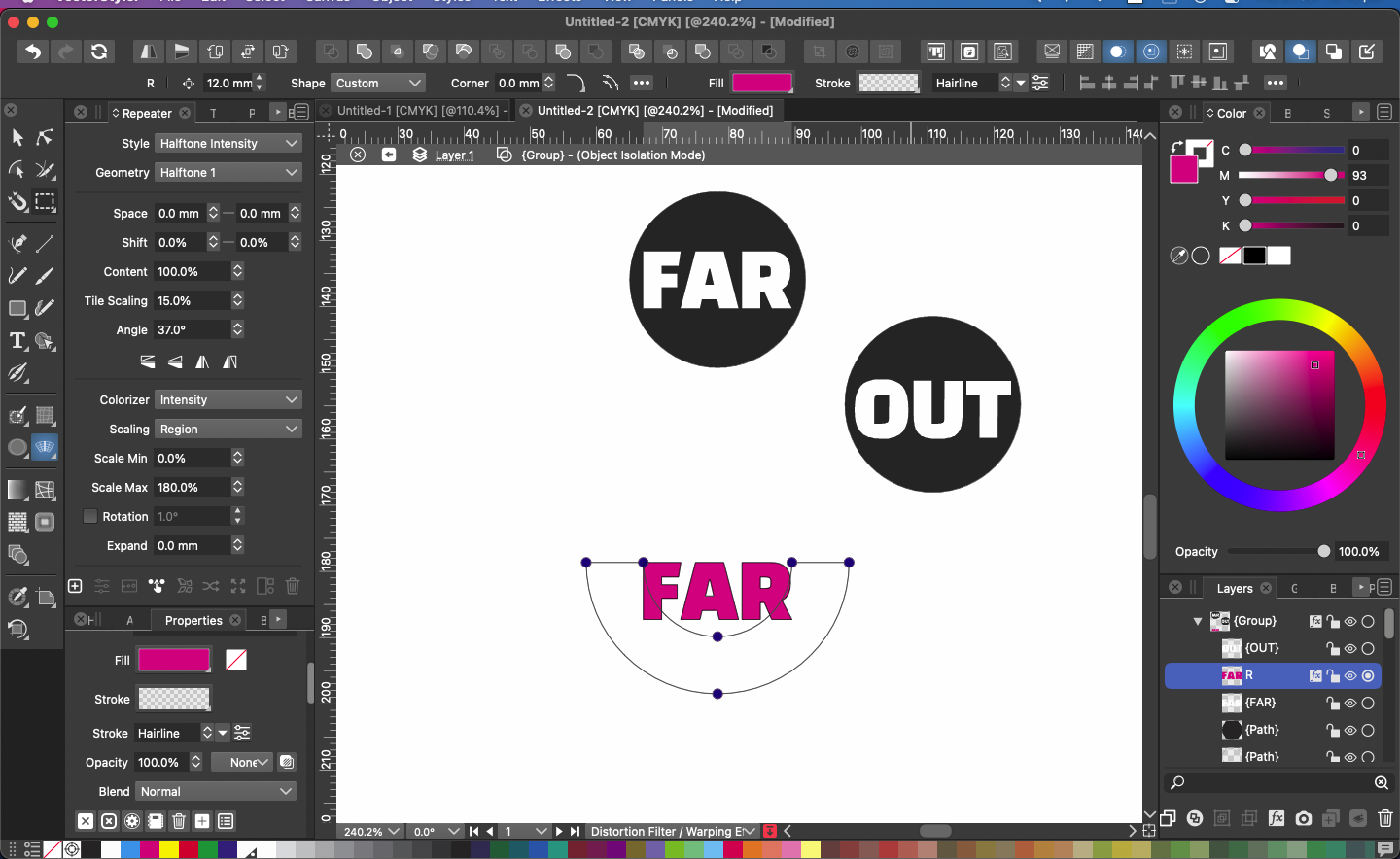Collapse the {Group} layer tree
Image resolution: width=1400 pixels, height=859 pixels.
tap(1198, 621)
